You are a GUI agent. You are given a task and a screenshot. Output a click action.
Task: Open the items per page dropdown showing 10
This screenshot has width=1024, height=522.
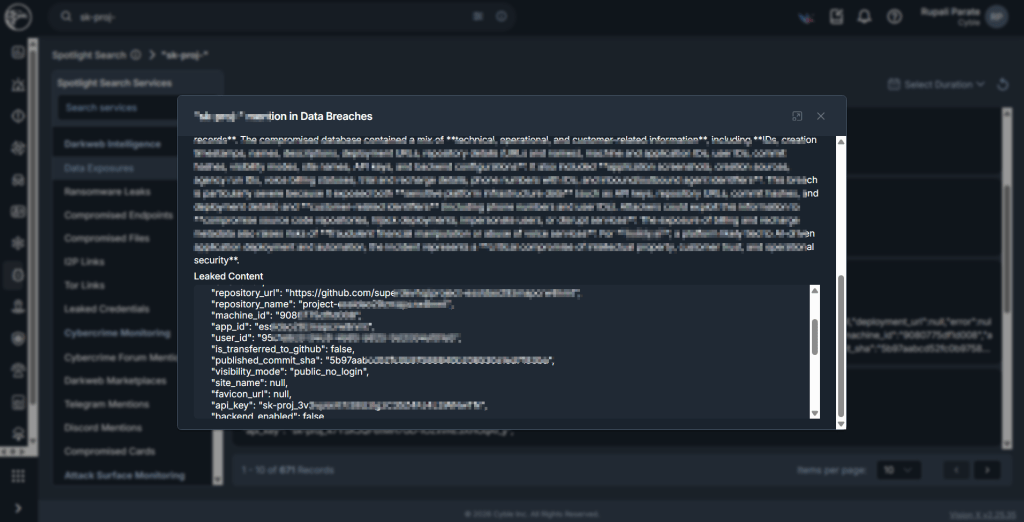899,470
